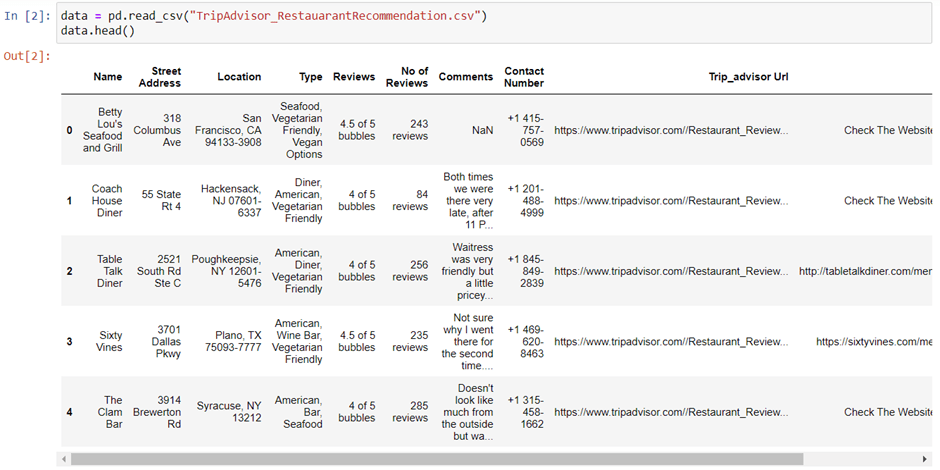The image size is (940, 470).
Task: Click the Out[2] output prompt label
Action: 27,57
